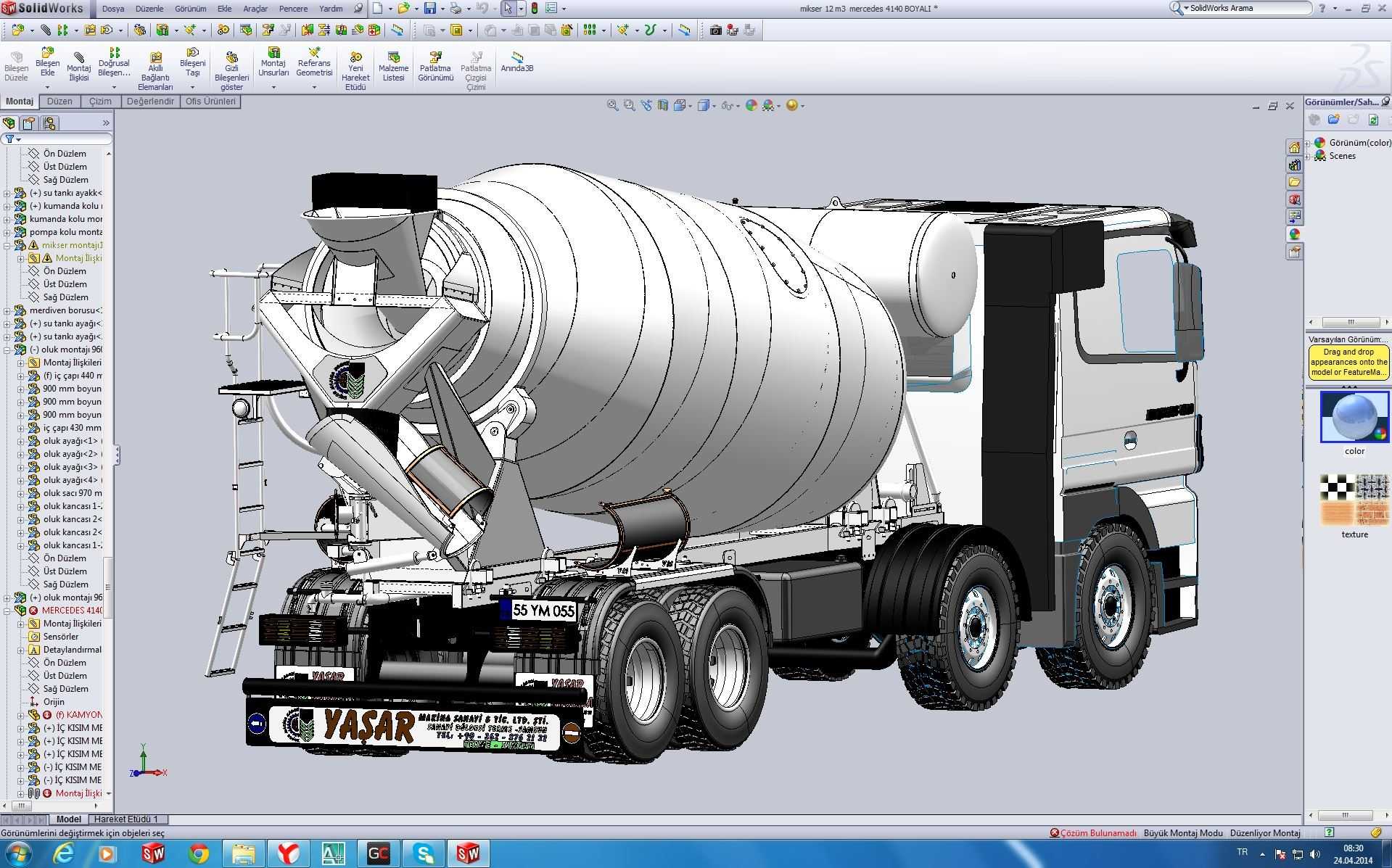
Task: Select the Model tab at bottom
Action: (69, 819)
